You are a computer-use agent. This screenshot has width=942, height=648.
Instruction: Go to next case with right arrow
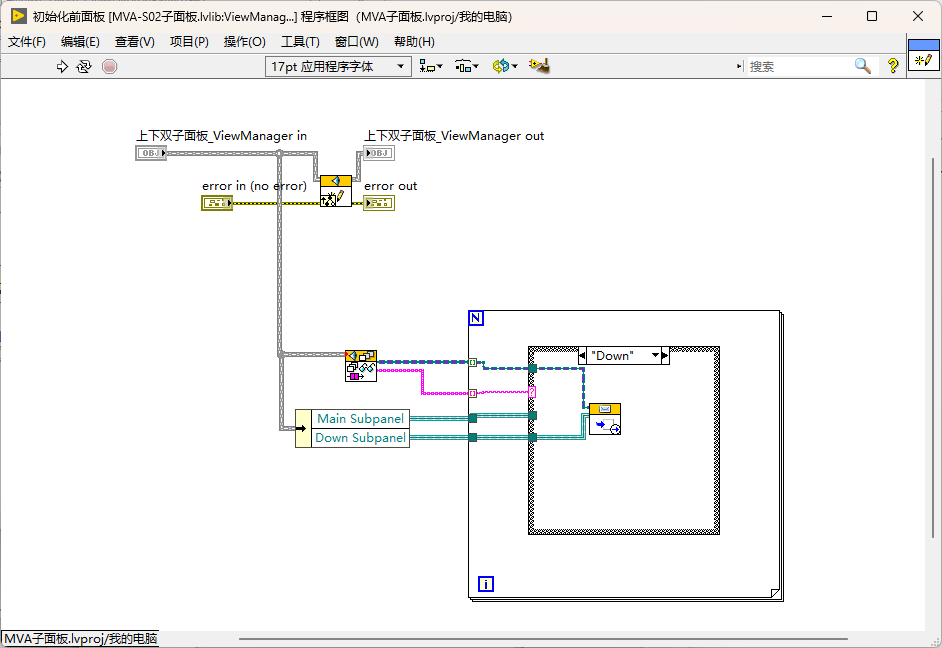click(x=665, y=356)
